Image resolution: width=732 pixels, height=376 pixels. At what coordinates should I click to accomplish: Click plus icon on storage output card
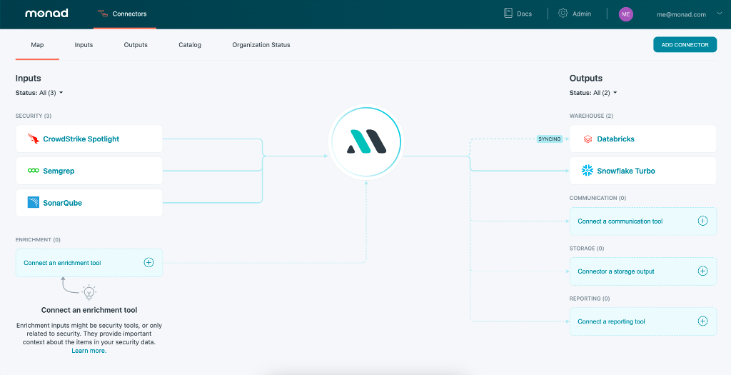[703, 271]
